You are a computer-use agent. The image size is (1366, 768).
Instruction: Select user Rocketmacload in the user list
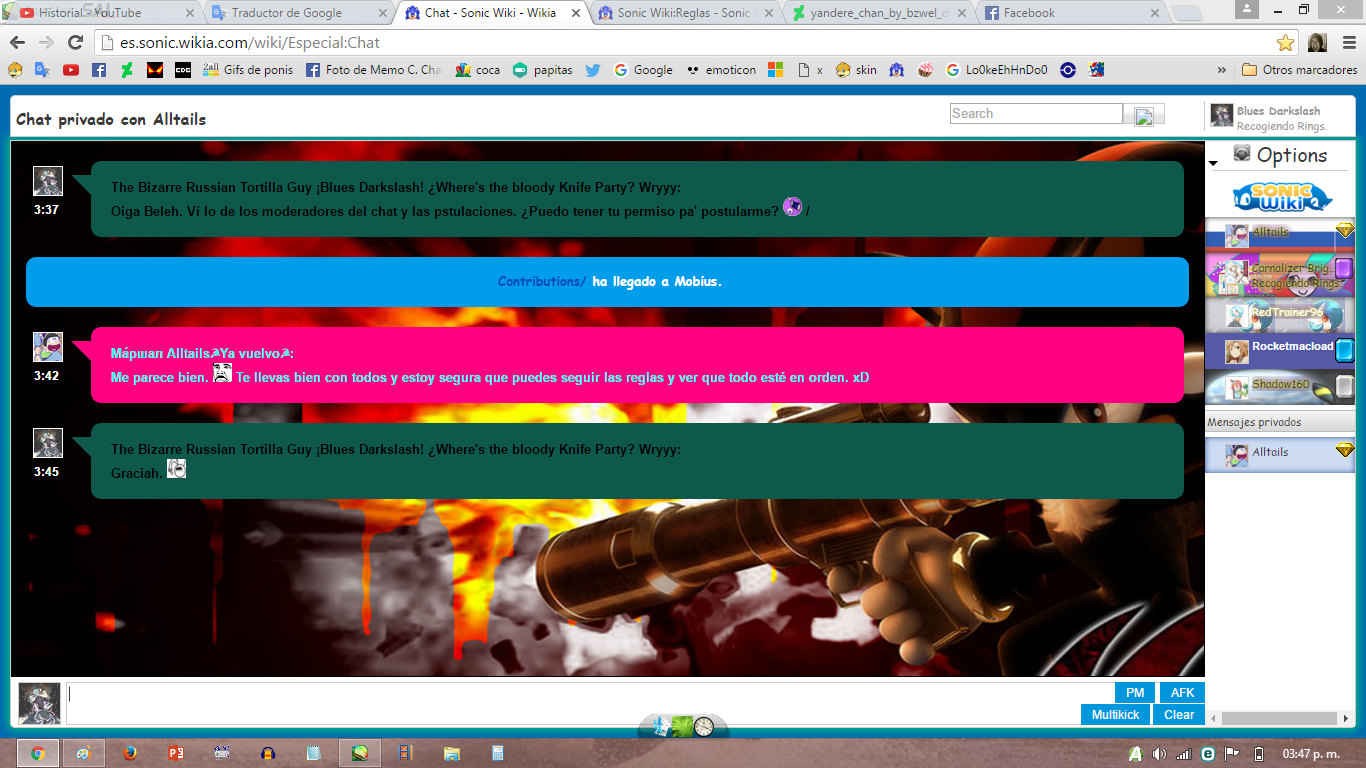click(x=1280, y=350)
